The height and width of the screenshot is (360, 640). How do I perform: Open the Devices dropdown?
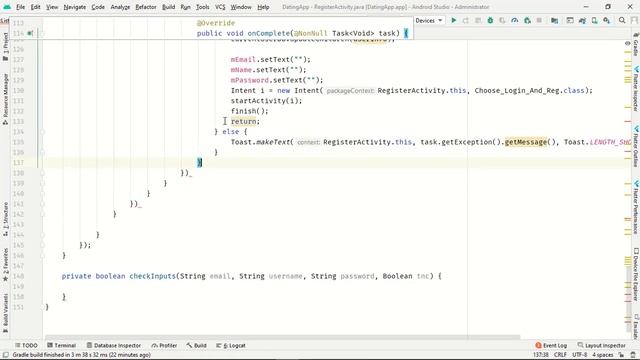coord(429,20)
